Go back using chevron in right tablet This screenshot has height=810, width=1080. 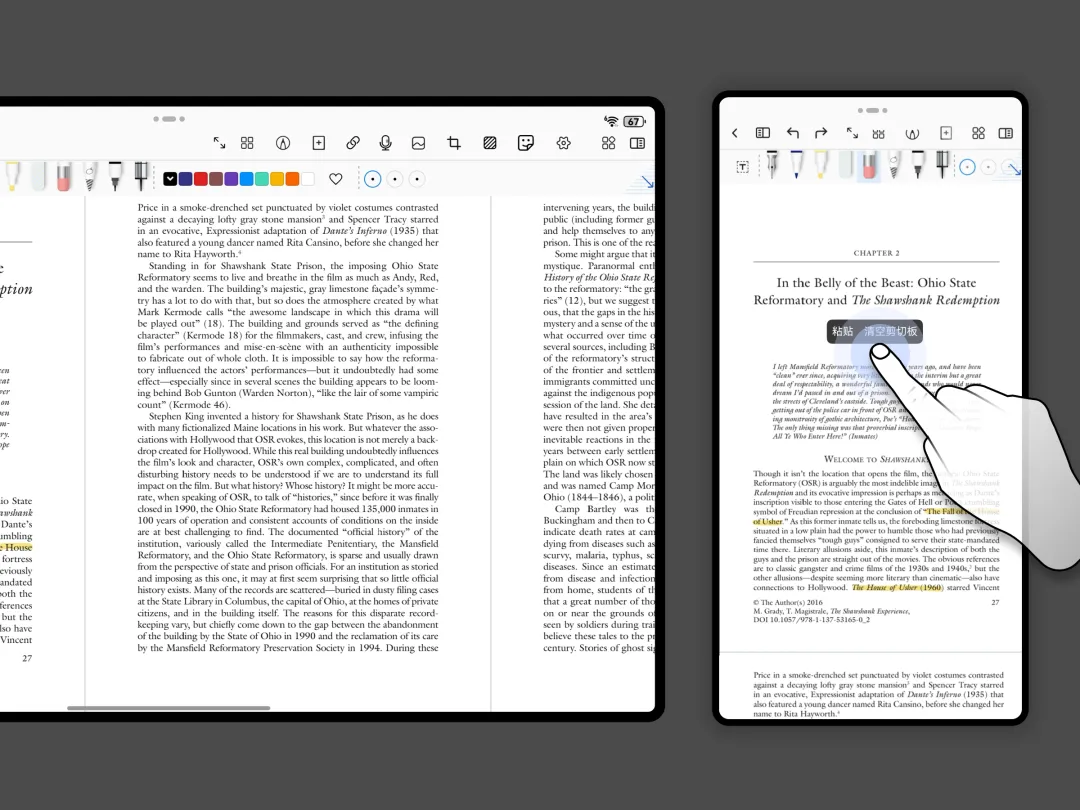[x=735, y=133]
